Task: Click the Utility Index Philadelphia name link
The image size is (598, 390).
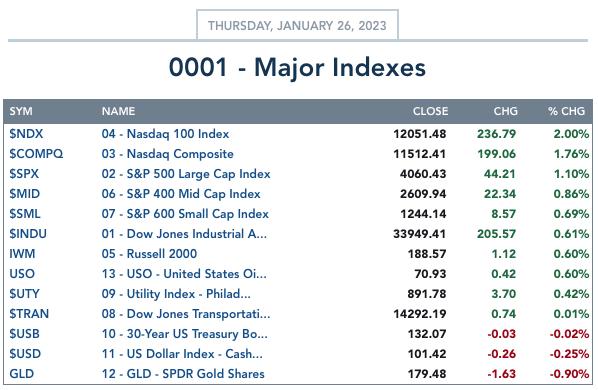Action: 176,294
